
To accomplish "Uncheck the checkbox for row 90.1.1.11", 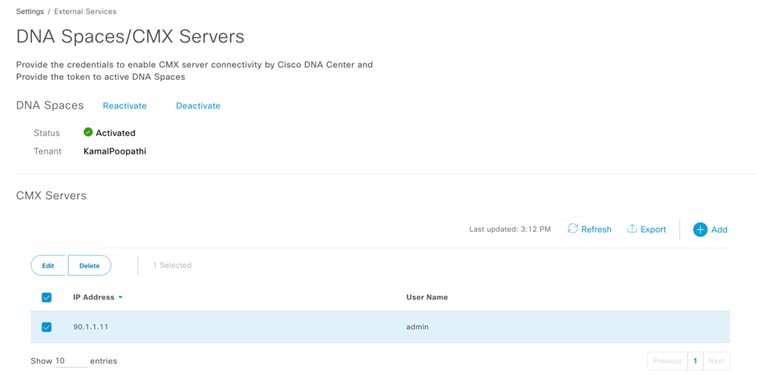I will pos(46,327).
